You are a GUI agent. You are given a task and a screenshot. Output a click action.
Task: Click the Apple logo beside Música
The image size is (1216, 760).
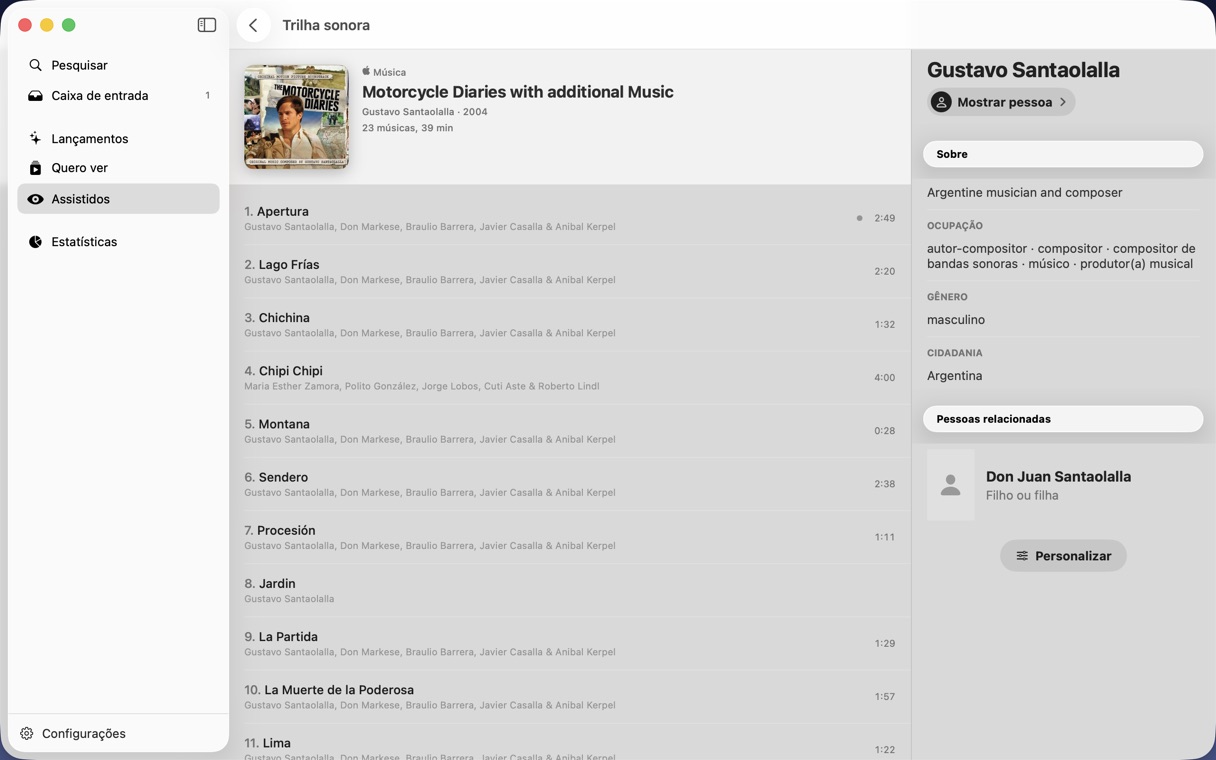click(366, 71)
